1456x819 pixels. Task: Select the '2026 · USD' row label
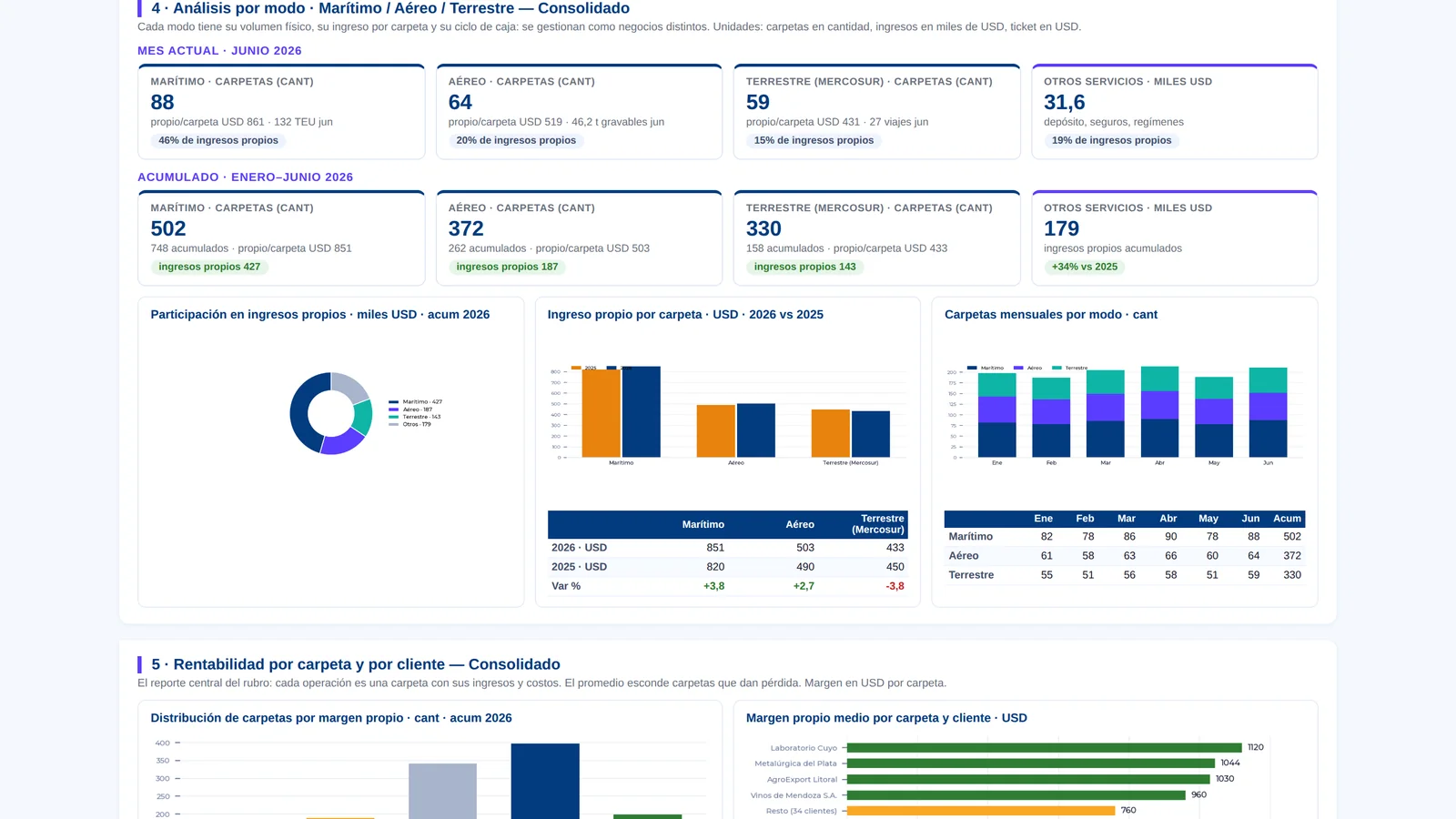tap(579, 548)
